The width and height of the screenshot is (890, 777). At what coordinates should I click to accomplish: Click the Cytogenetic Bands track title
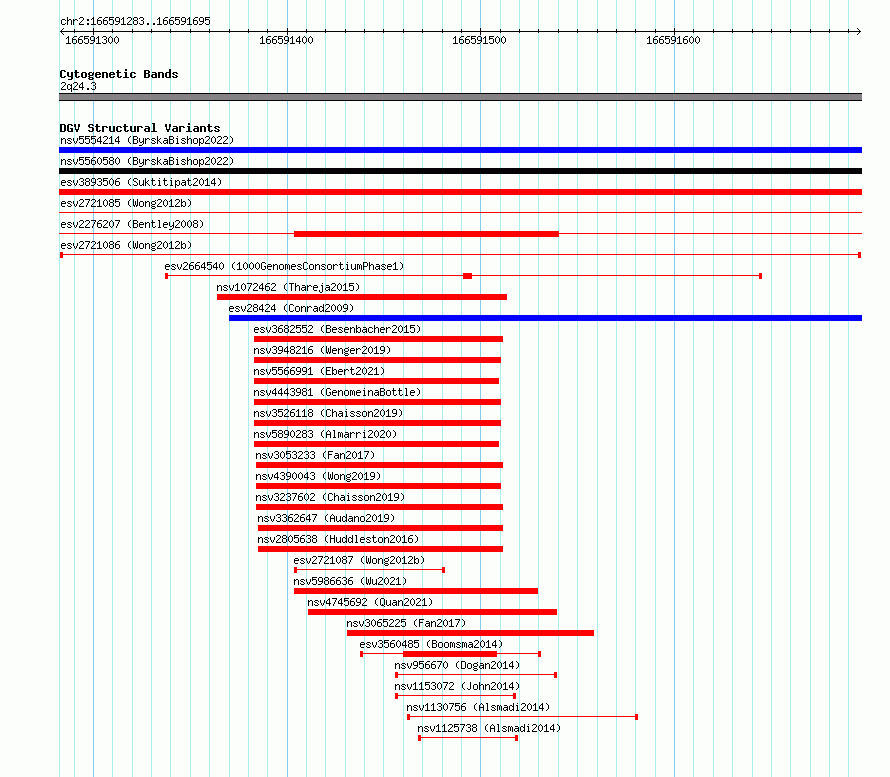[x=119, y=74]
